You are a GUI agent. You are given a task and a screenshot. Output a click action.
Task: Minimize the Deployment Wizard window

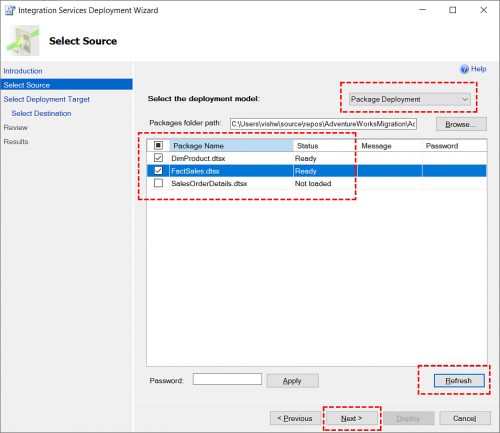(x=422, y=10)
